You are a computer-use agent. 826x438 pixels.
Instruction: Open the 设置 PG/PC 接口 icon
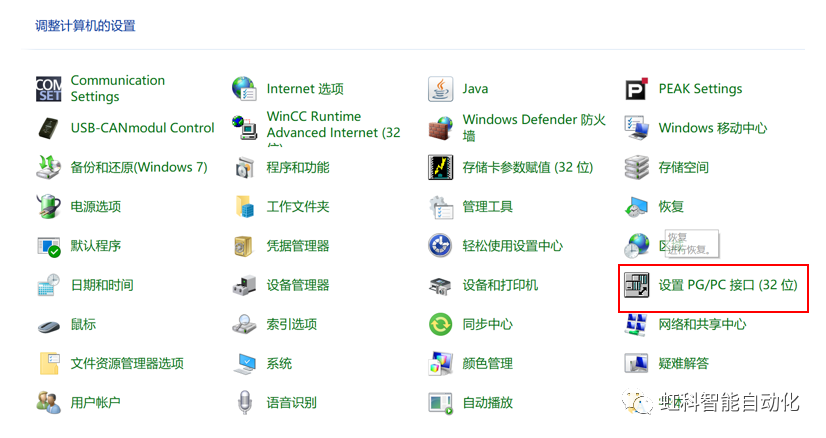click(636, 285)
